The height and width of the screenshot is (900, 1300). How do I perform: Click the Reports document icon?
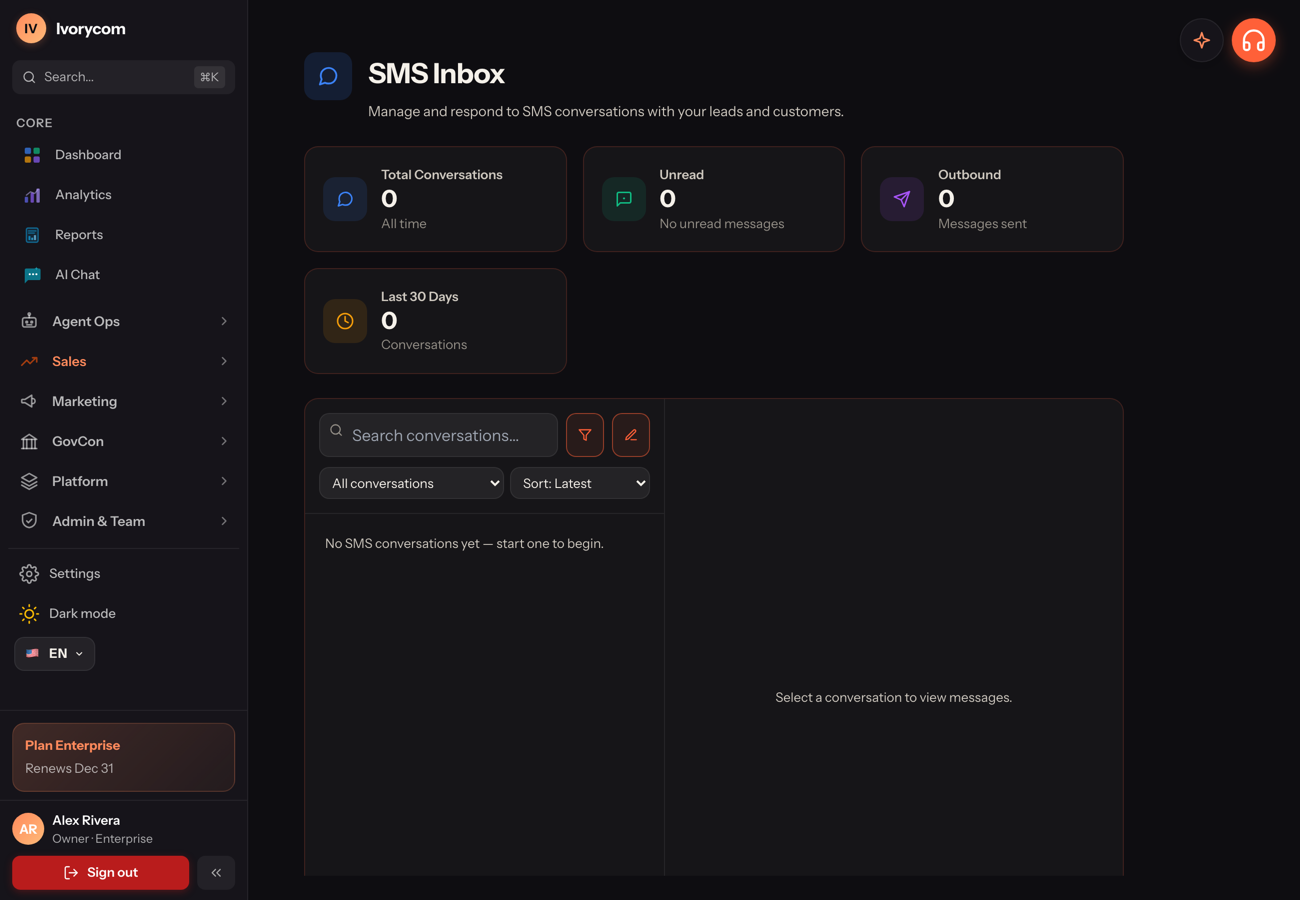tap(32, 235)
